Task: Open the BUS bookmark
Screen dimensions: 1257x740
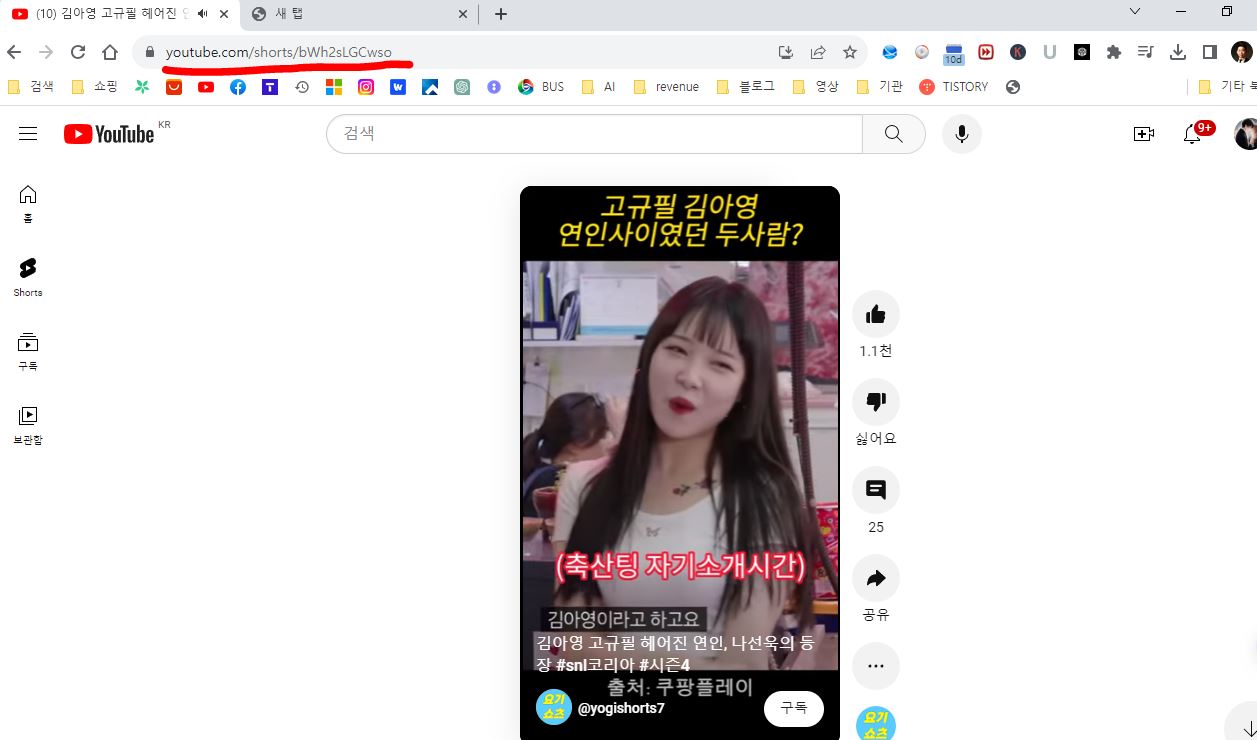Action: point(541,87)
